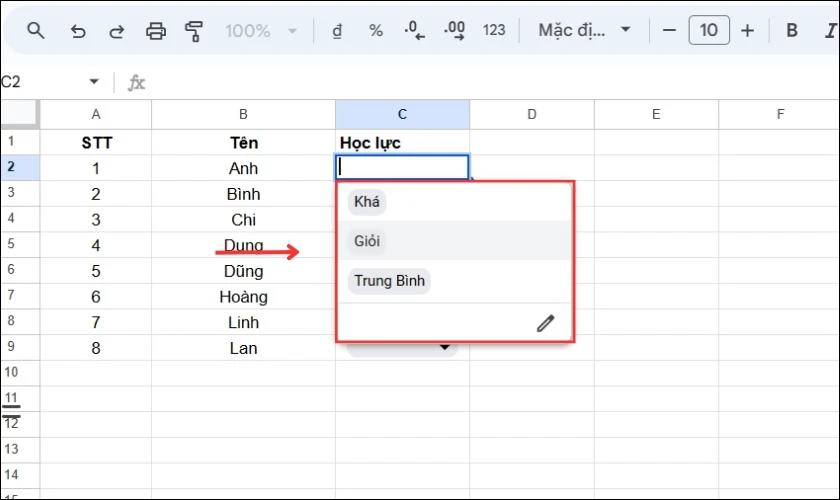Select row 1 header
840x500 pixels.
(20, 141)
